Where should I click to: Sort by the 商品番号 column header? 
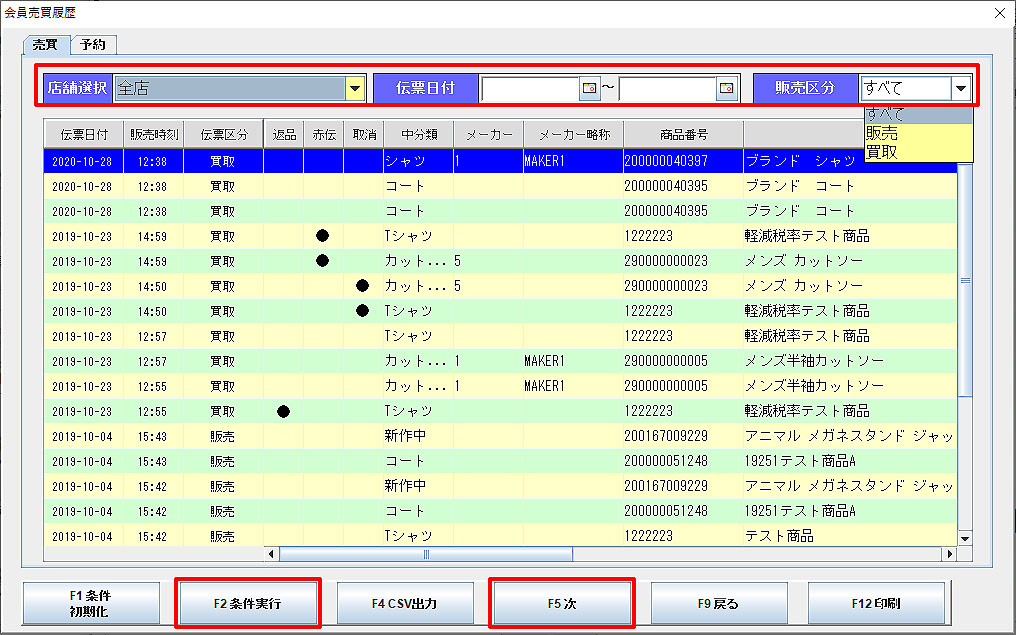click(x=683, y=134)
